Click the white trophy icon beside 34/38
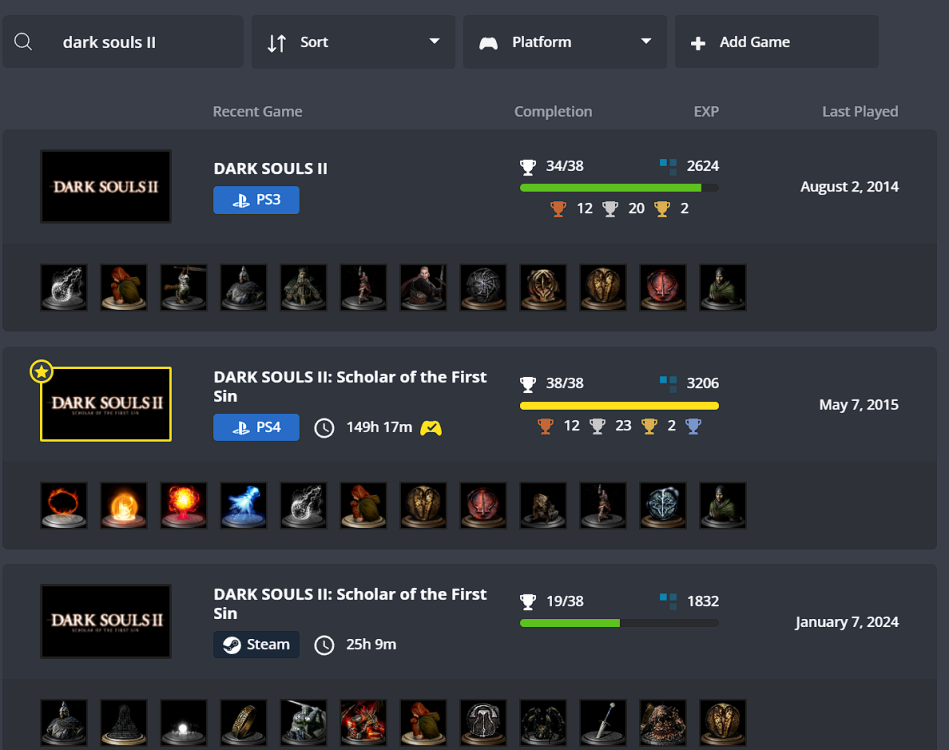949x750 pixels. coord(528,166)
